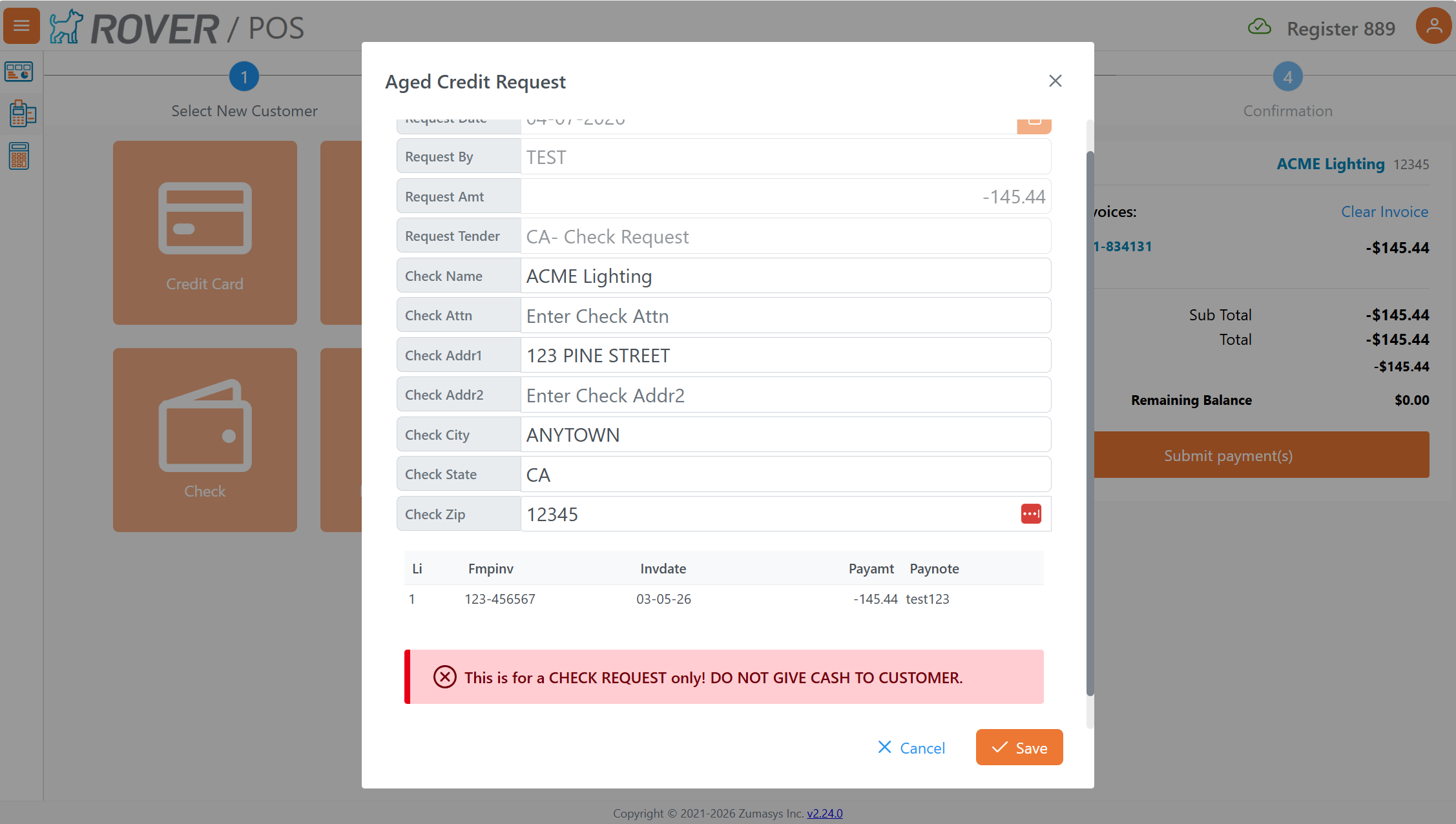Open the calculator tool in the sidebar
Image resolution: width=1456 pixels, height=824 pixels.
pos(19,156)
